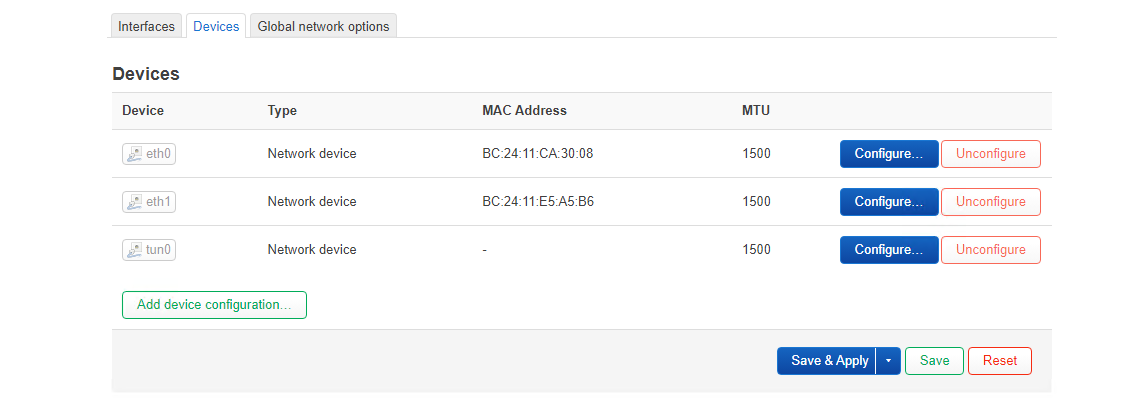Screen dimensions: 1128x419
Task: Configure the eth1 device
Action: point(889,202)
